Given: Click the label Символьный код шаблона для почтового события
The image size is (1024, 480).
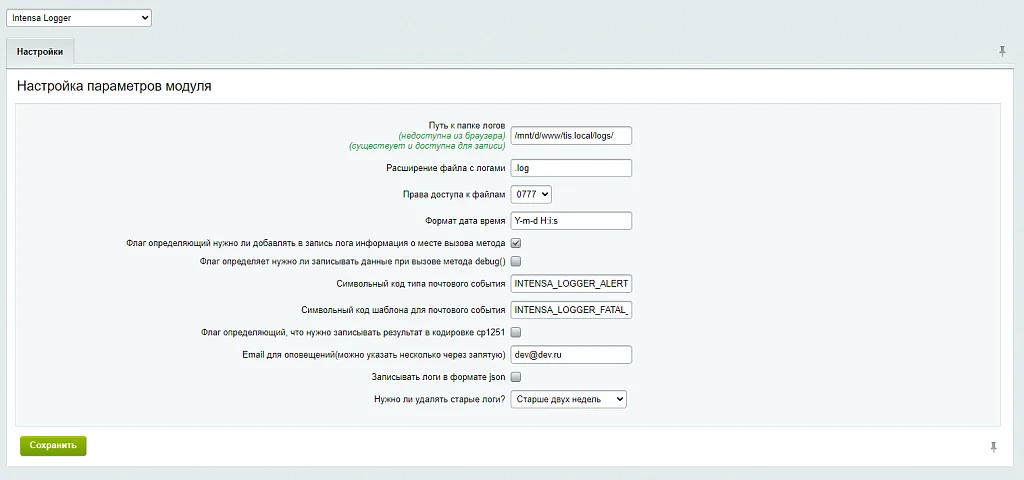Looking at the screenshot, I should (404, 310).
